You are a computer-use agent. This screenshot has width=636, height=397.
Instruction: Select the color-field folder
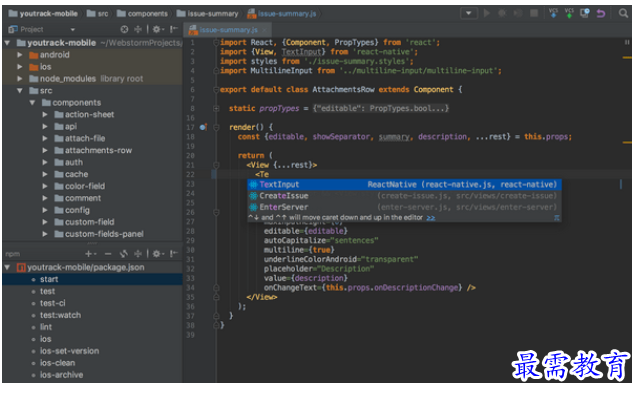tap(80, 186)
